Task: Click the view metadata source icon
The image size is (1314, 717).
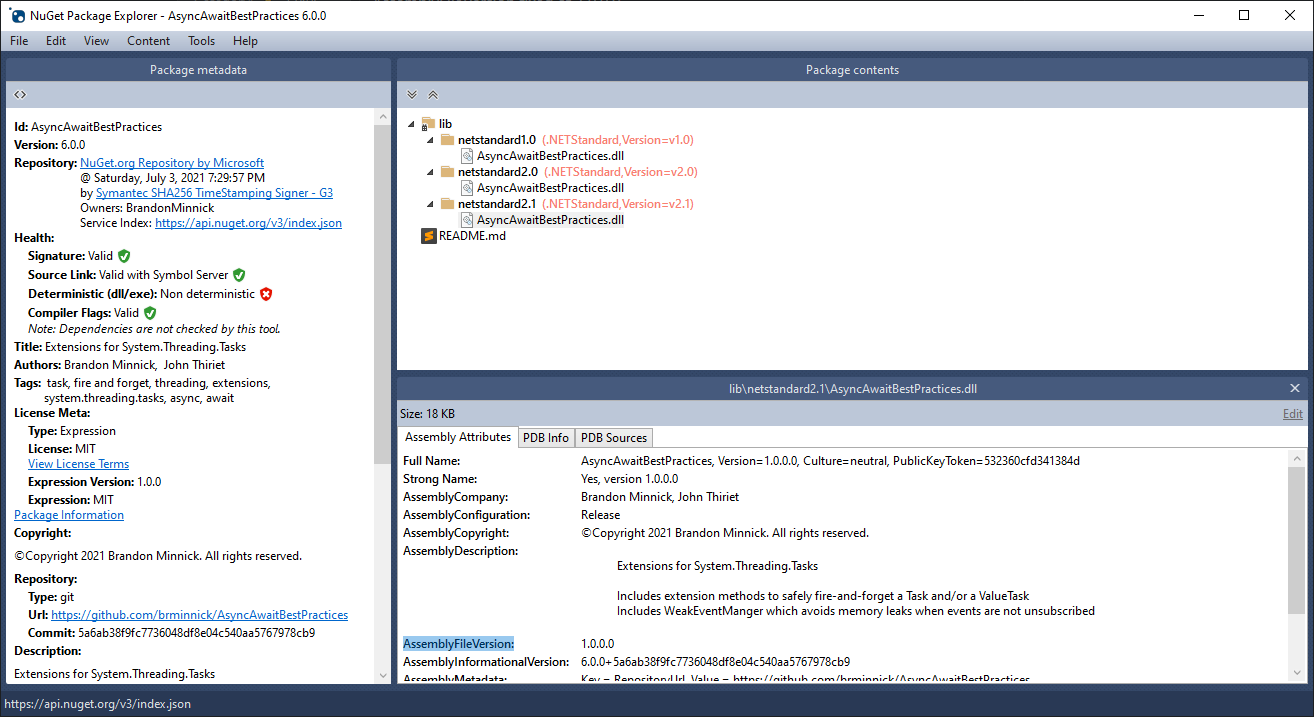Action: [20, 94]
